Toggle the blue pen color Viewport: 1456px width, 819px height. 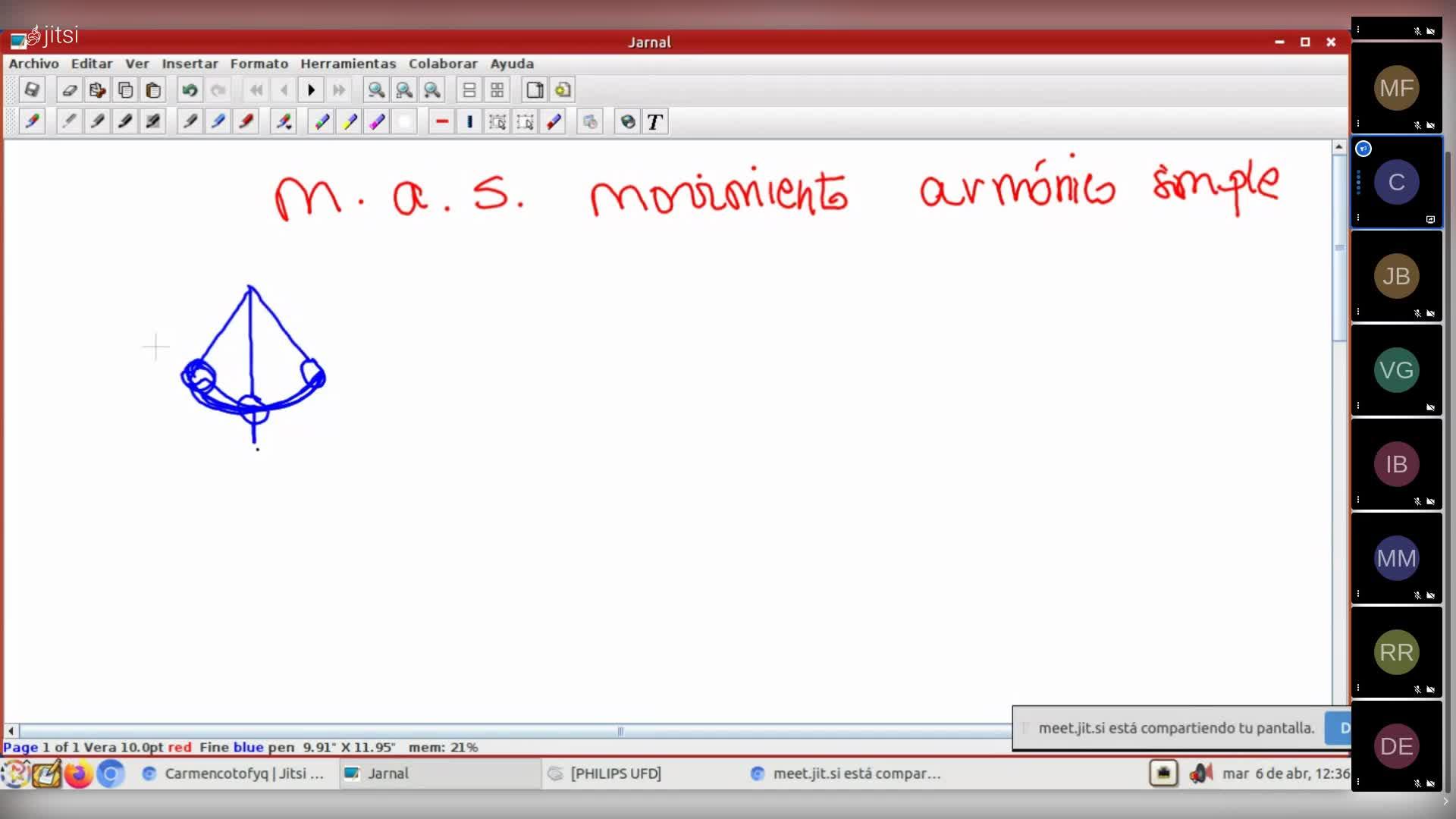(218, 122)
